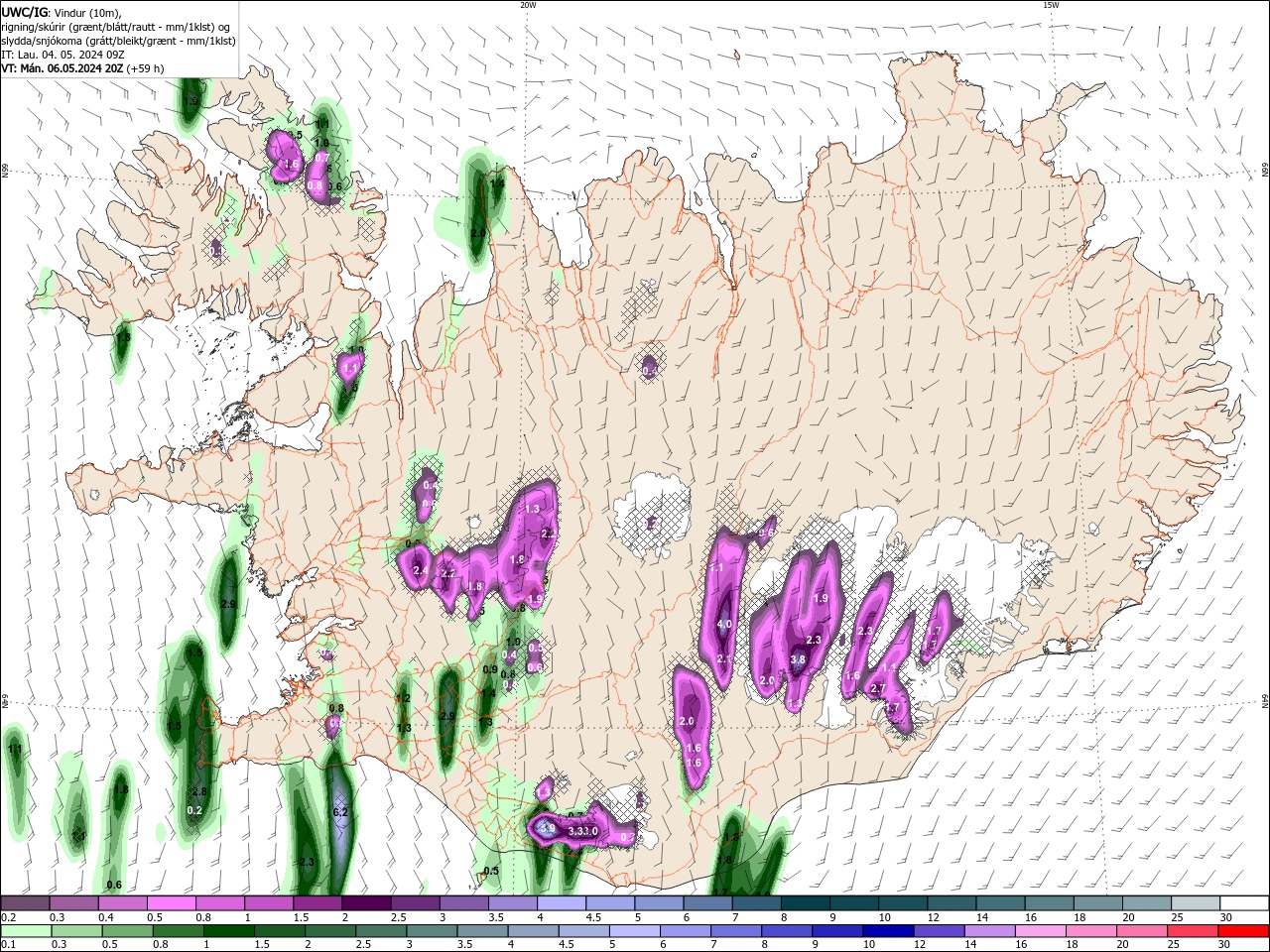
Task: Click the '2.1' snowfall value on the map
Action: [724, 659]
